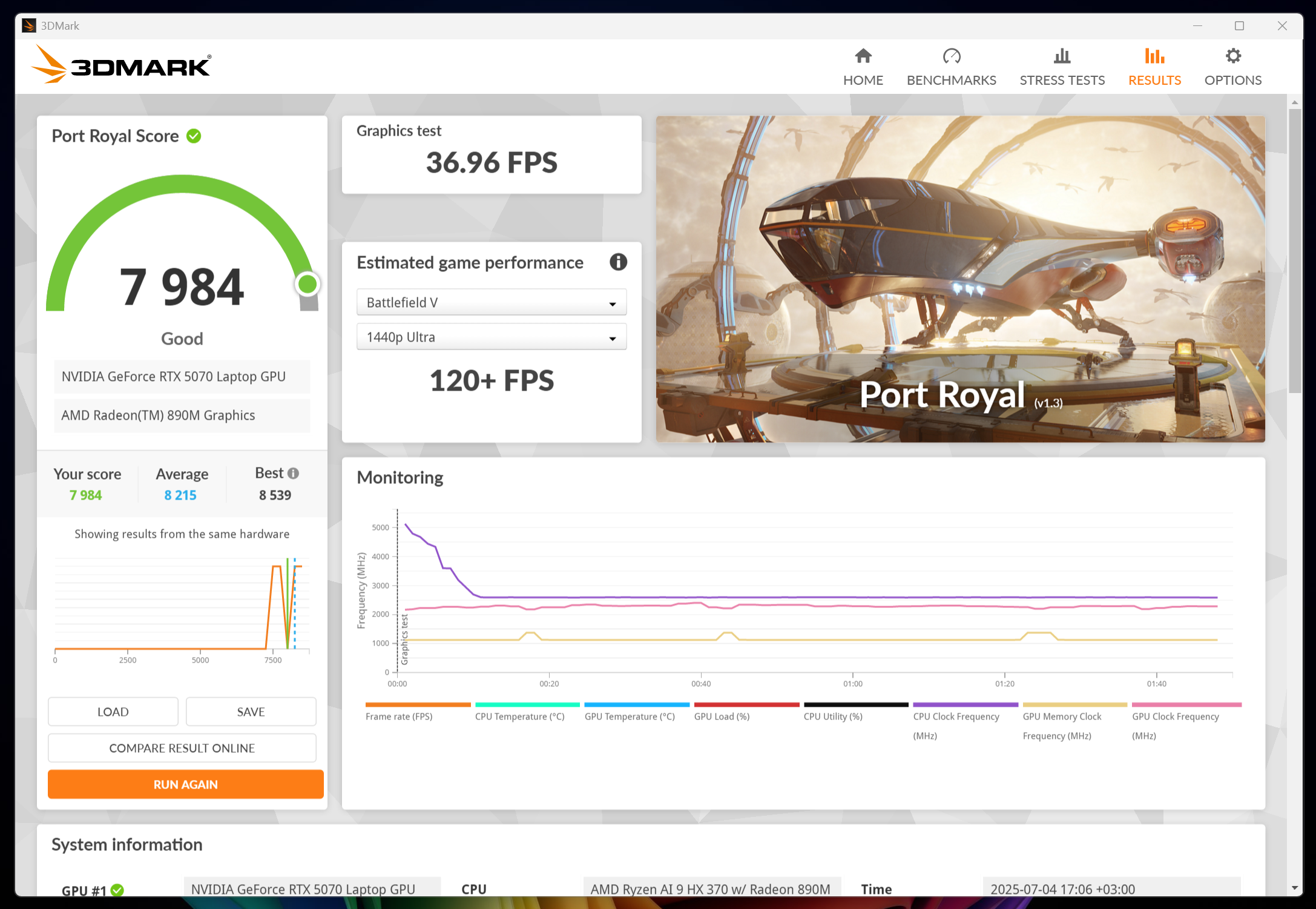
Task: Click the Monitoring heading
Action: [x=400, y=478]
